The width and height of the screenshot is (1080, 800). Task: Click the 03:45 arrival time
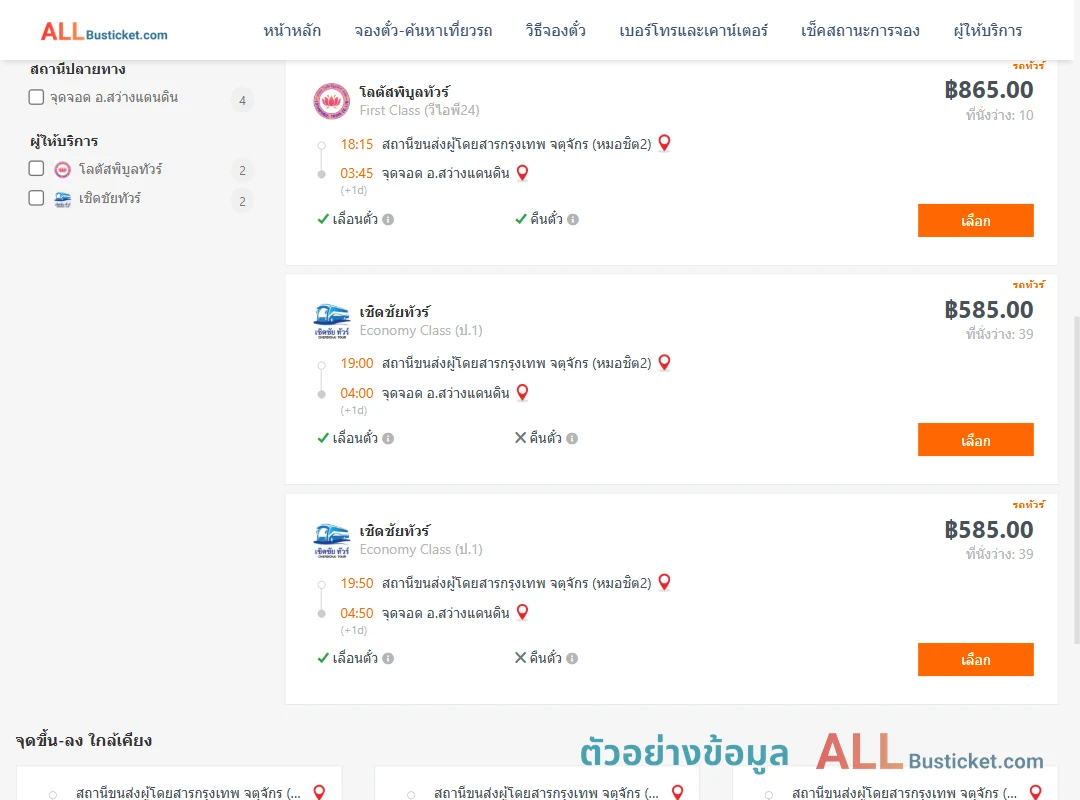click(x=356, y=173)
